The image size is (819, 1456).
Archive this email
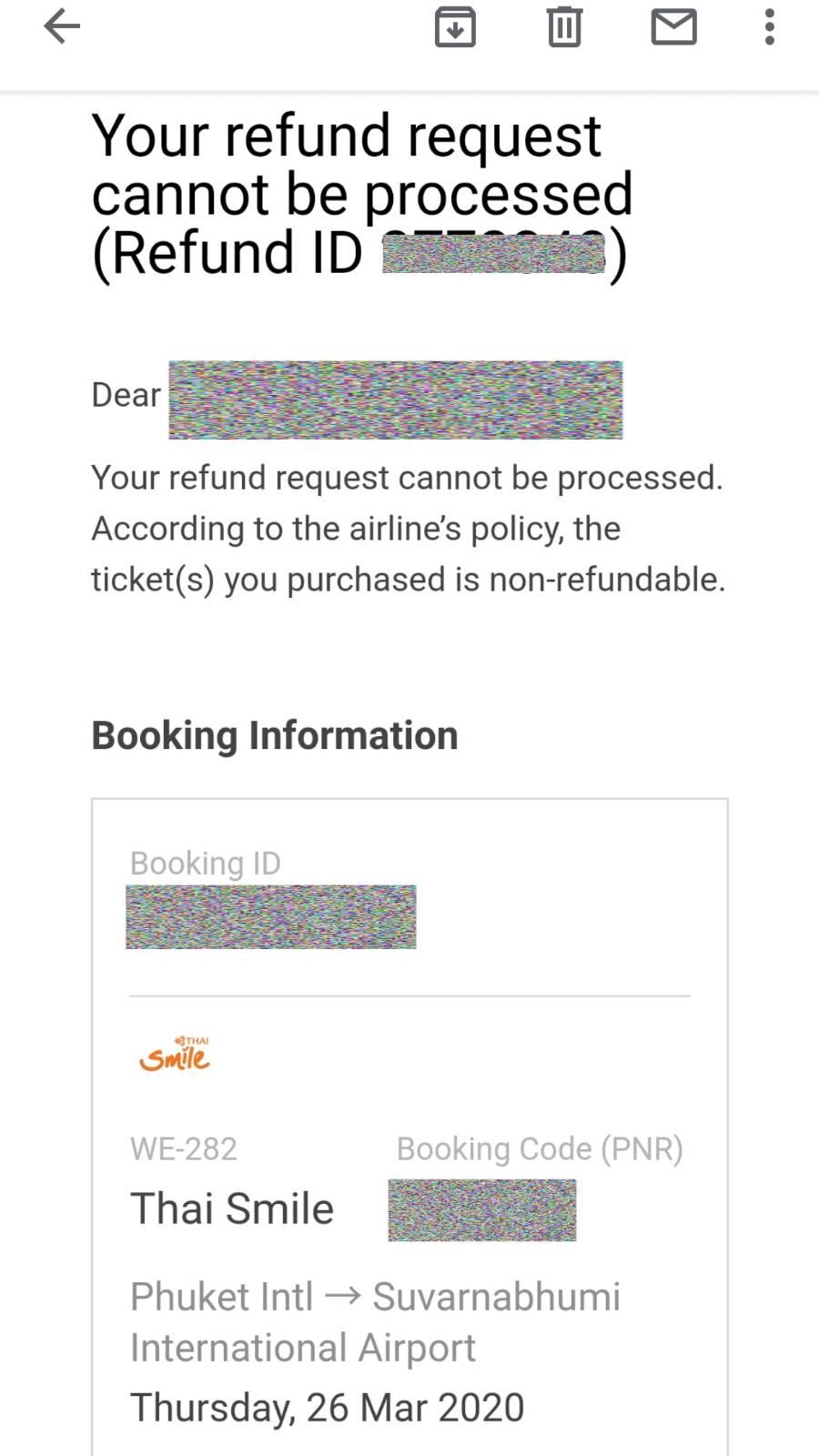click(x=455, y=26)
